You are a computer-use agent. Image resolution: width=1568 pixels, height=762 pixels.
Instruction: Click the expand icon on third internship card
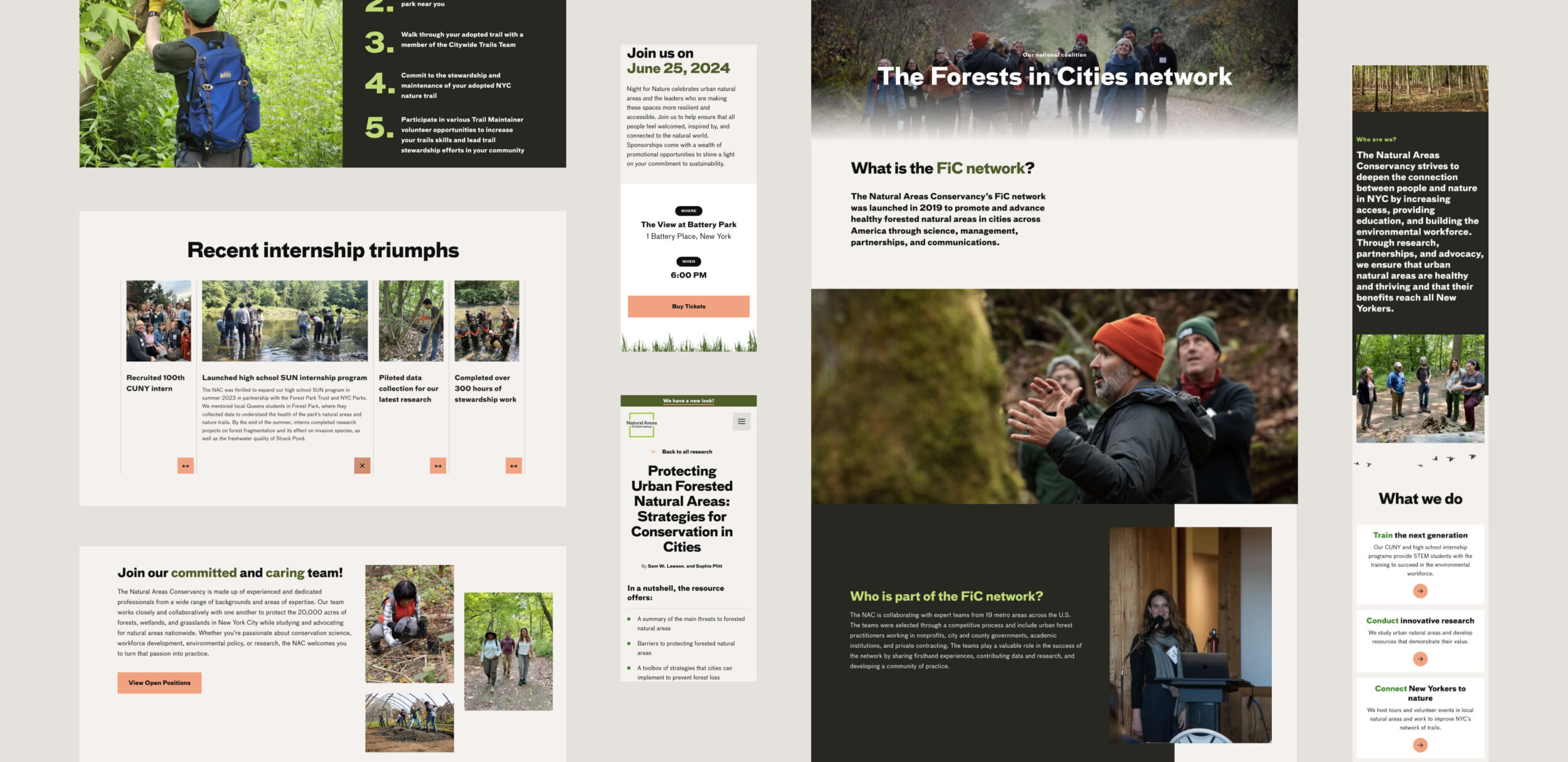(x=436, y=465)
